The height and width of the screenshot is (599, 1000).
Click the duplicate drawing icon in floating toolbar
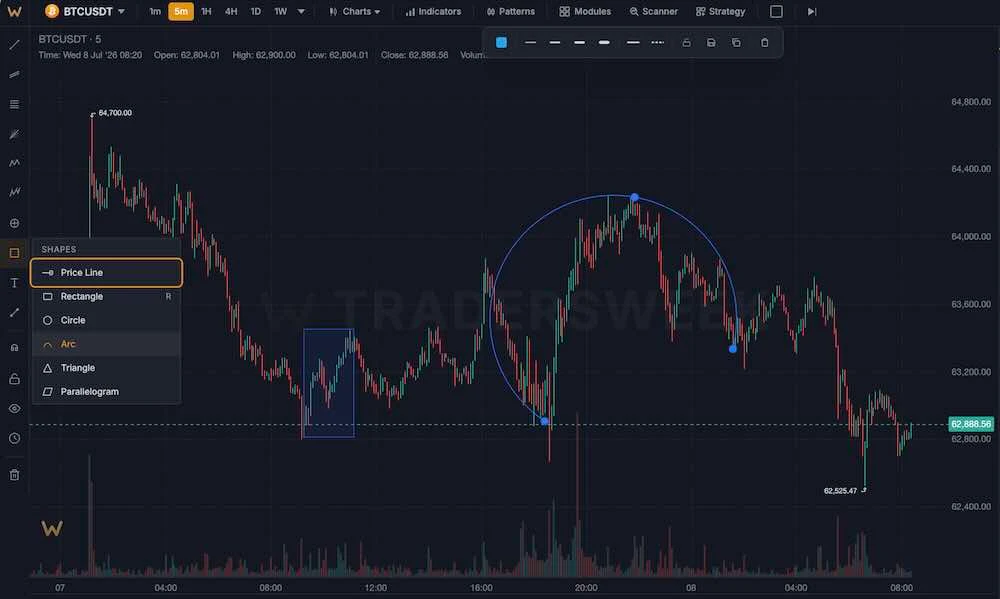(x=736, y=43)
